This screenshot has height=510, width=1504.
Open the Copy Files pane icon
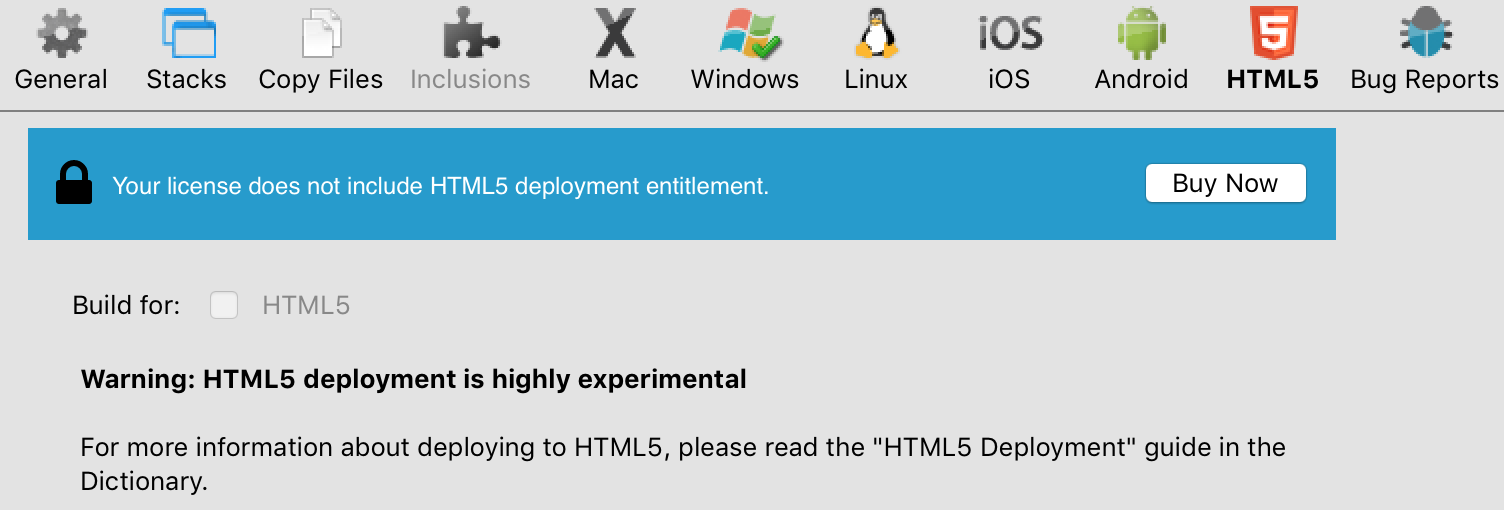click(321, 35)
